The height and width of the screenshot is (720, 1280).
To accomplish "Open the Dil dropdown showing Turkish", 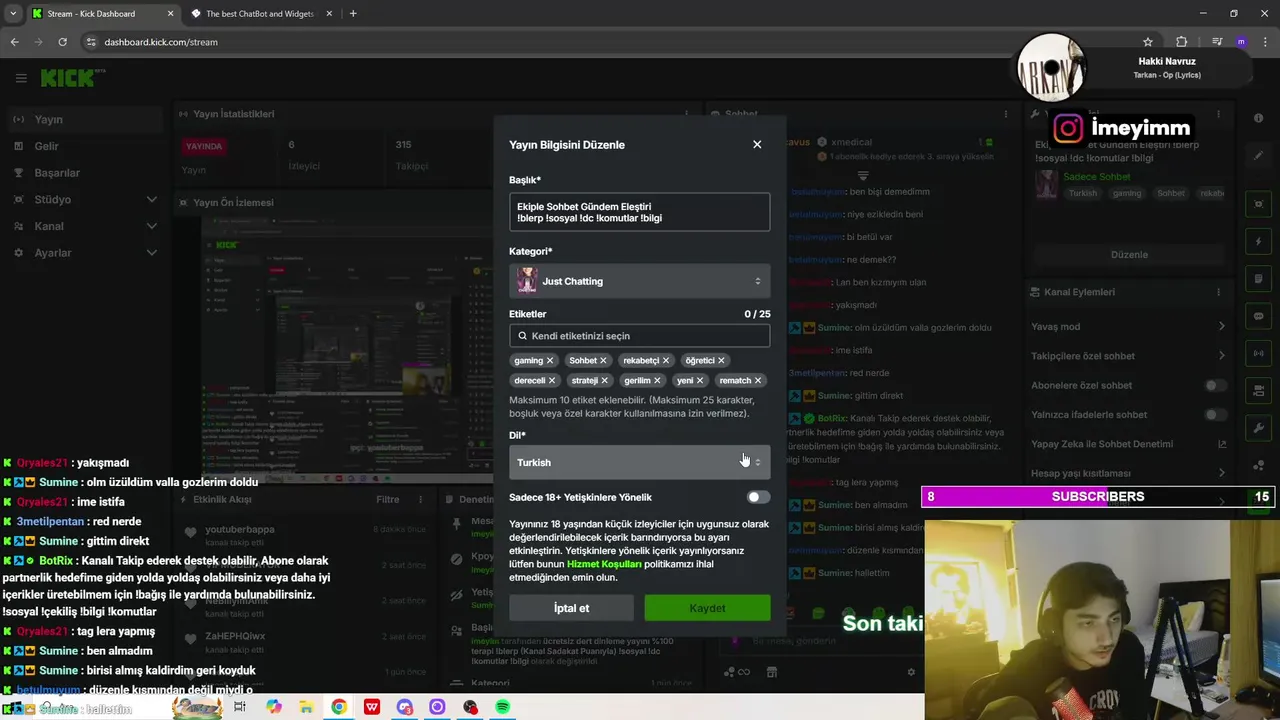I will pyautogui.click(x=640, y=462).
